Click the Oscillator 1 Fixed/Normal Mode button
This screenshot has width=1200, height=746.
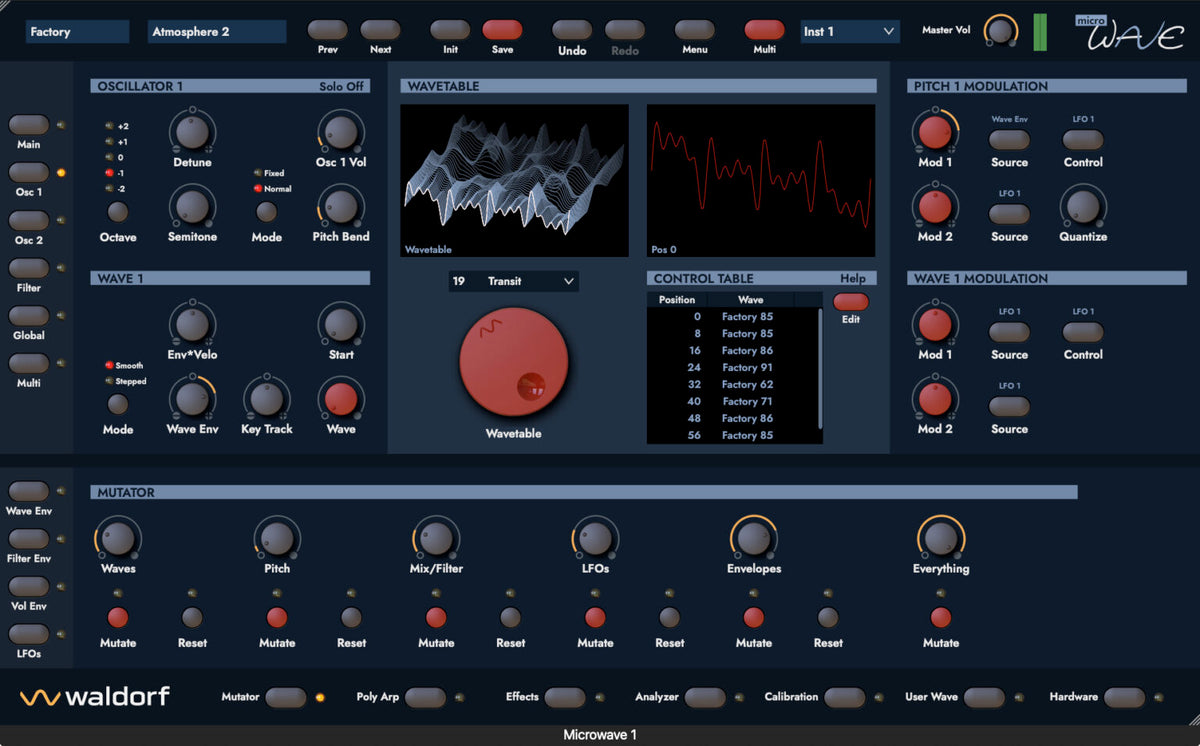click(x=266, y=212)
